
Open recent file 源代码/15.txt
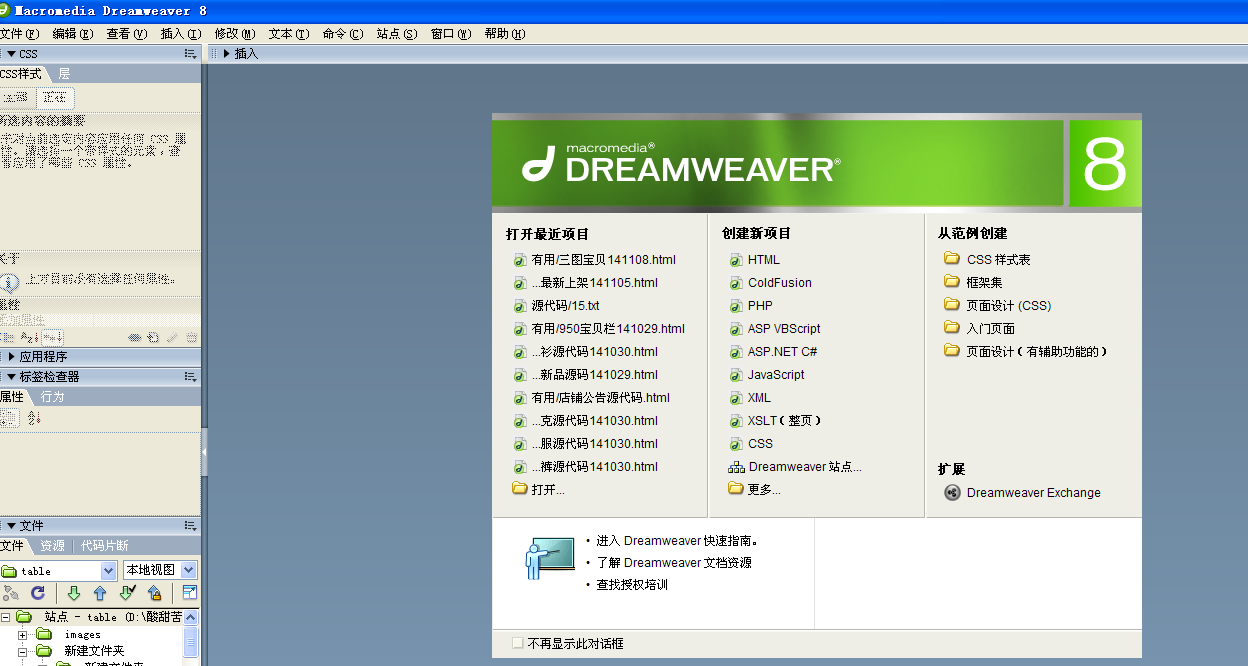(x=565, y=306)
